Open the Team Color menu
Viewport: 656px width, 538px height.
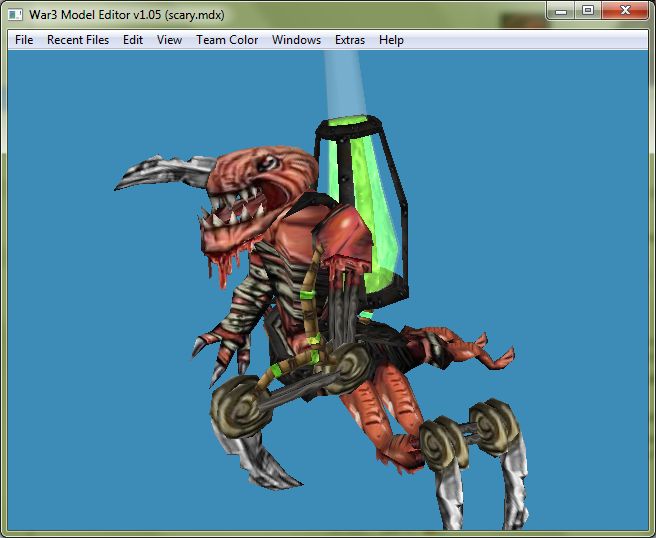coord(227,40)
